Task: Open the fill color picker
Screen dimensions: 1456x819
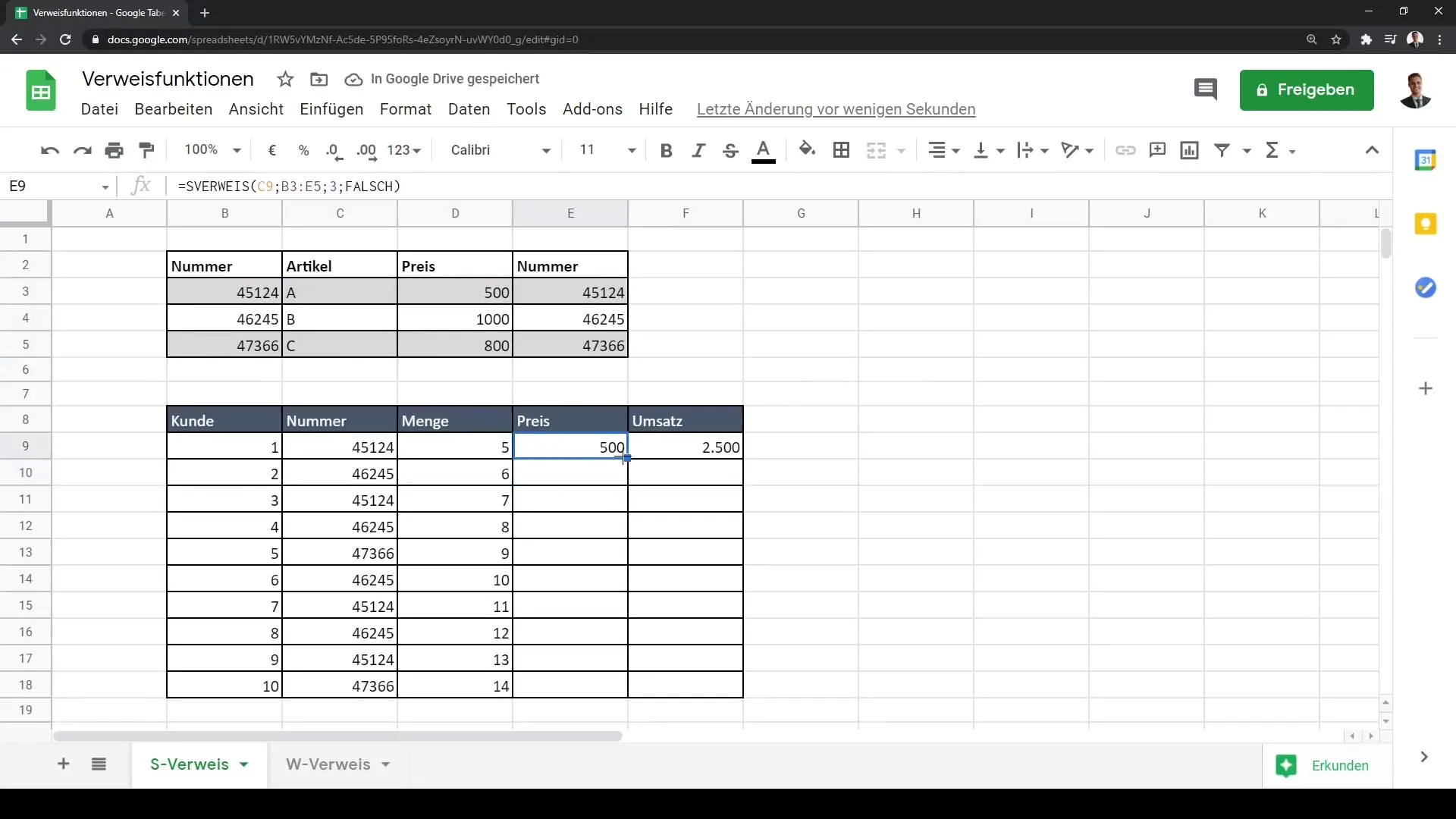Action: click(807, 150)
